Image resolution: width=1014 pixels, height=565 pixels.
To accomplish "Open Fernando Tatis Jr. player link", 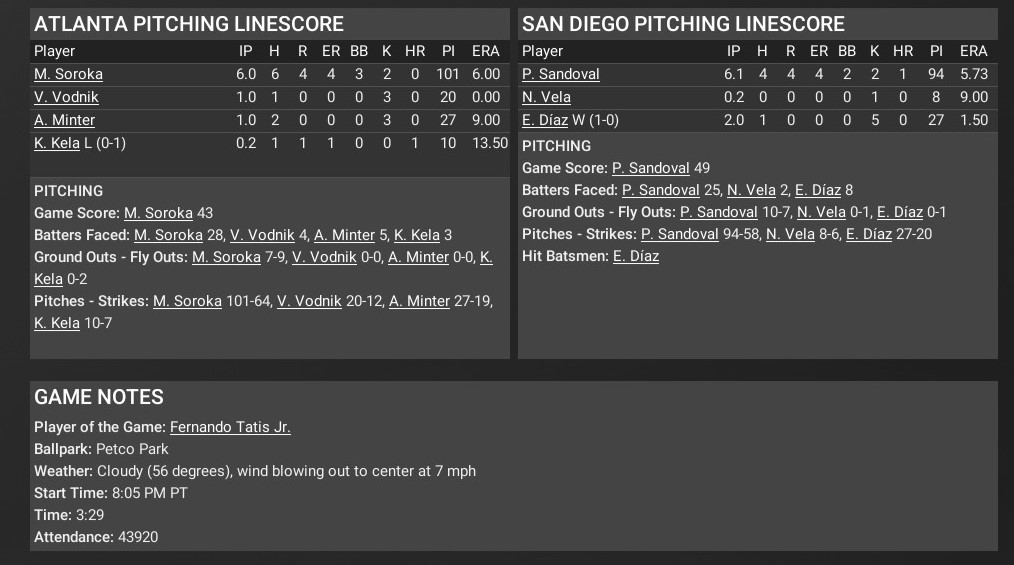I will pos(230,427).
